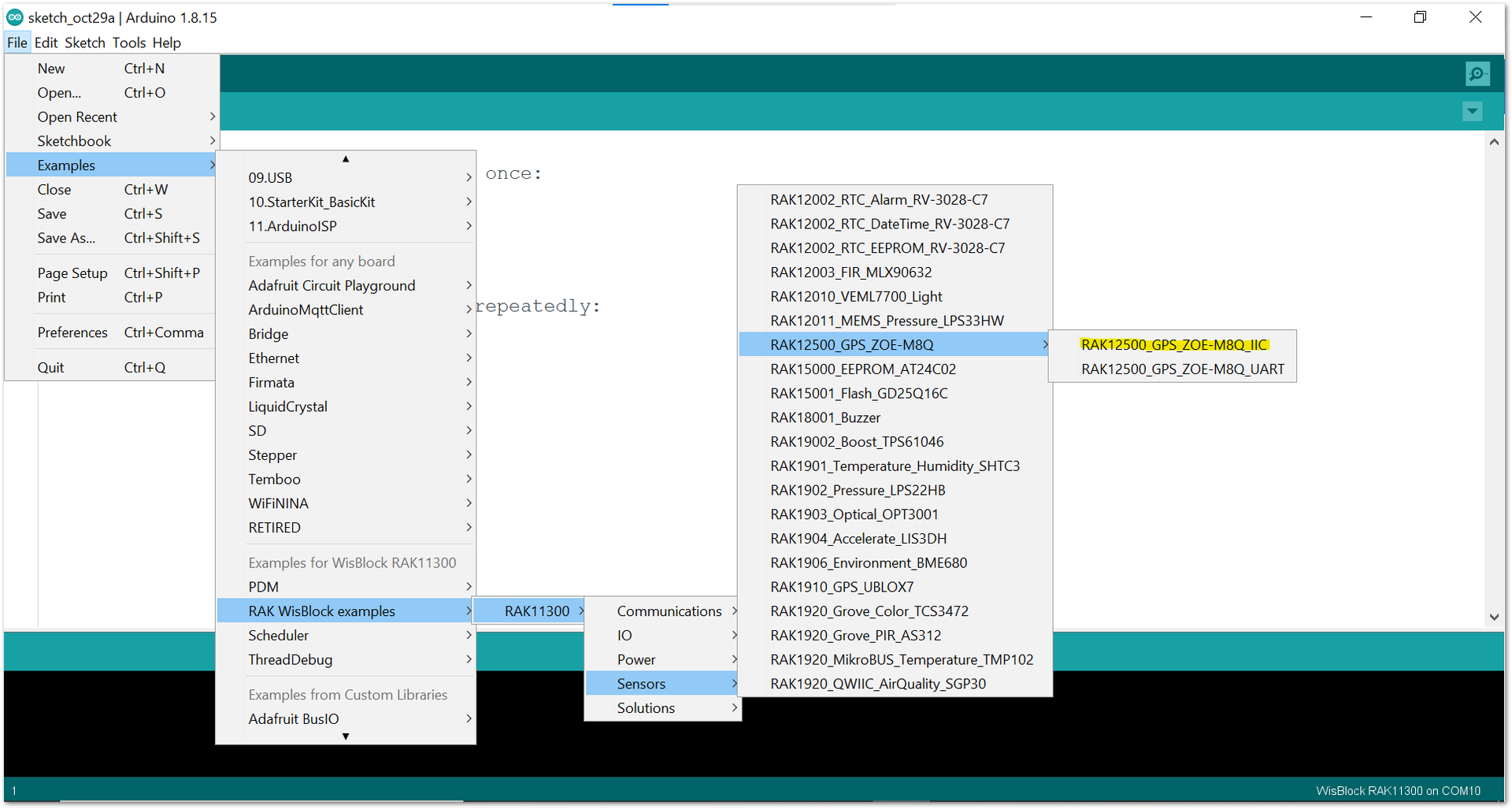Expand Bridge examples submenu
Viewport: 1512px width, 809px height.
click(x=346, y=334)
